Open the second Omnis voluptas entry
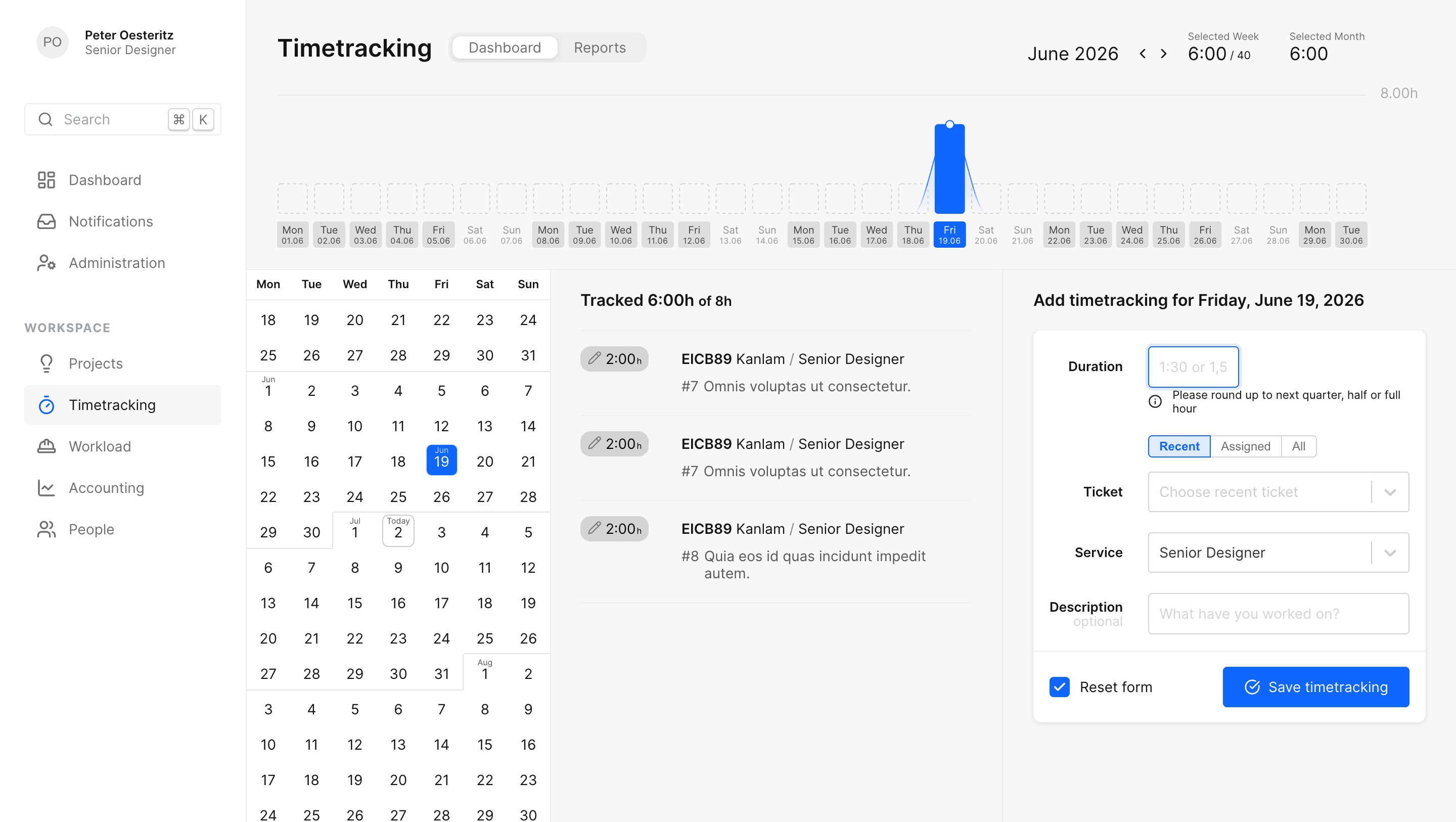This screenshot has width=1456, height=822. click(776, 458)
